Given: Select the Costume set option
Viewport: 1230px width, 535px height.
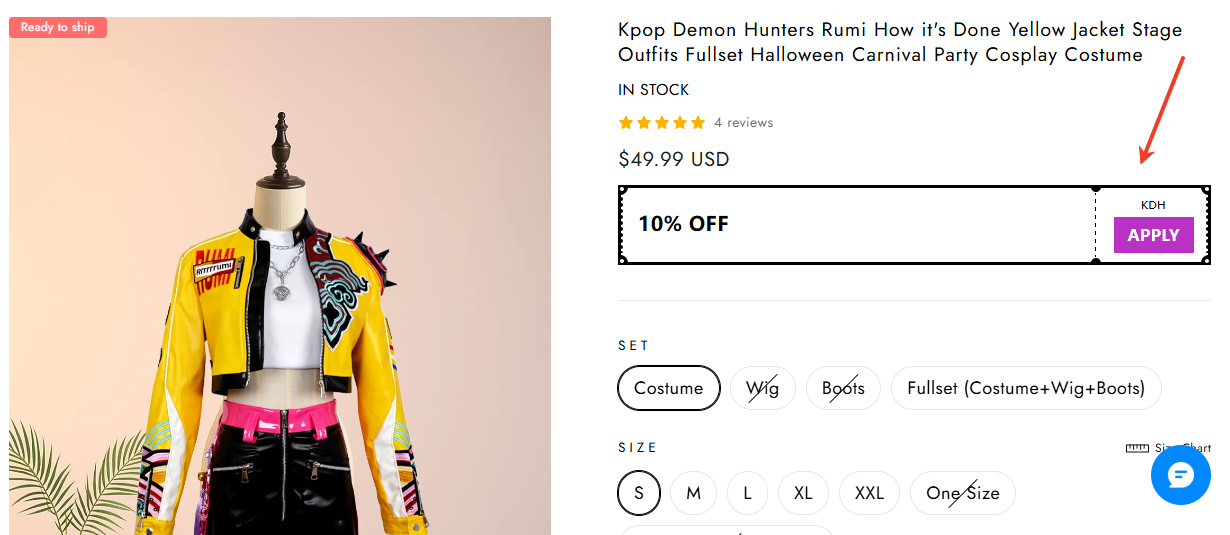Looking at the screenshot, I should 668,388.
